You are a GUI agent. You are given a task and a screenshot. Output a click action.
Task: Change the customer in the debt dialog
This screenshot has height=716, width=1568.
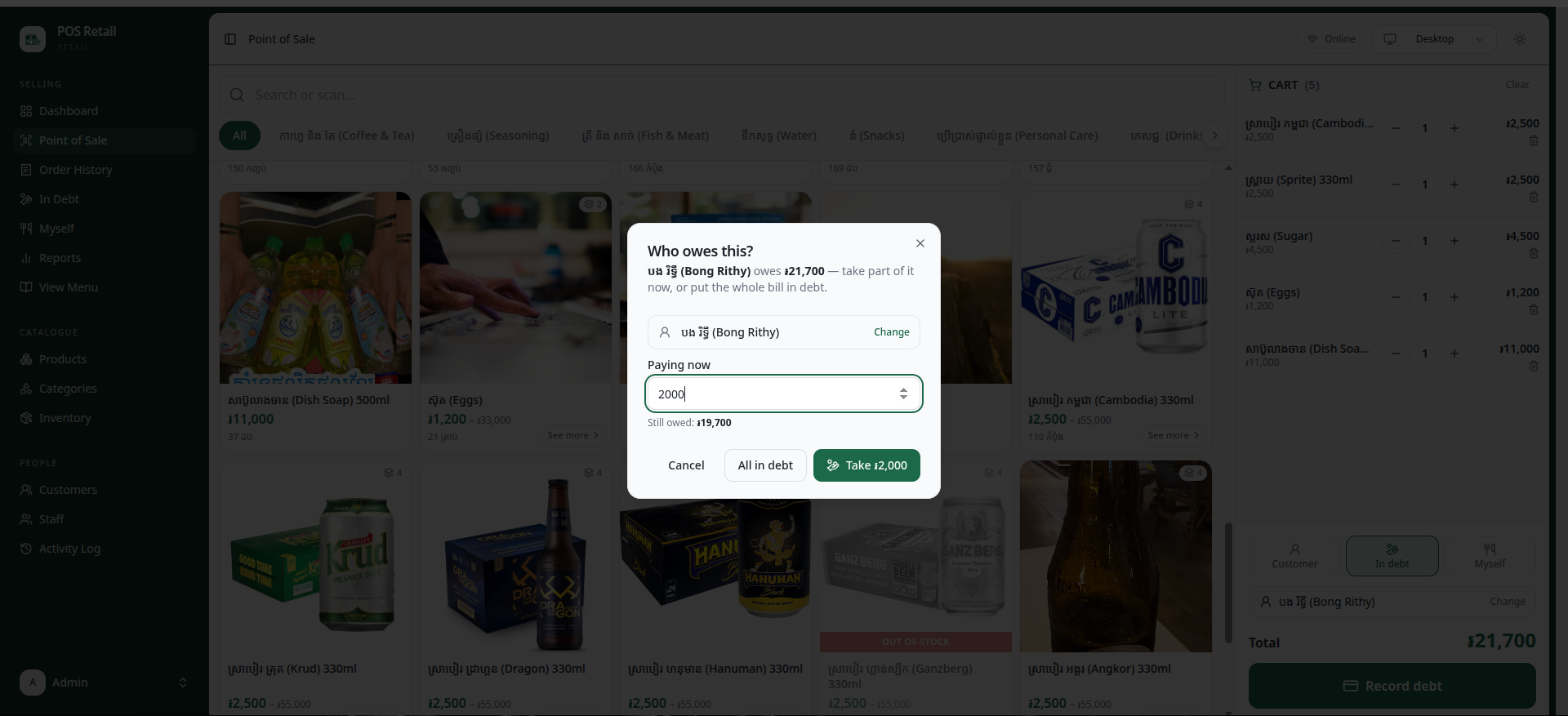coord(891,332)
